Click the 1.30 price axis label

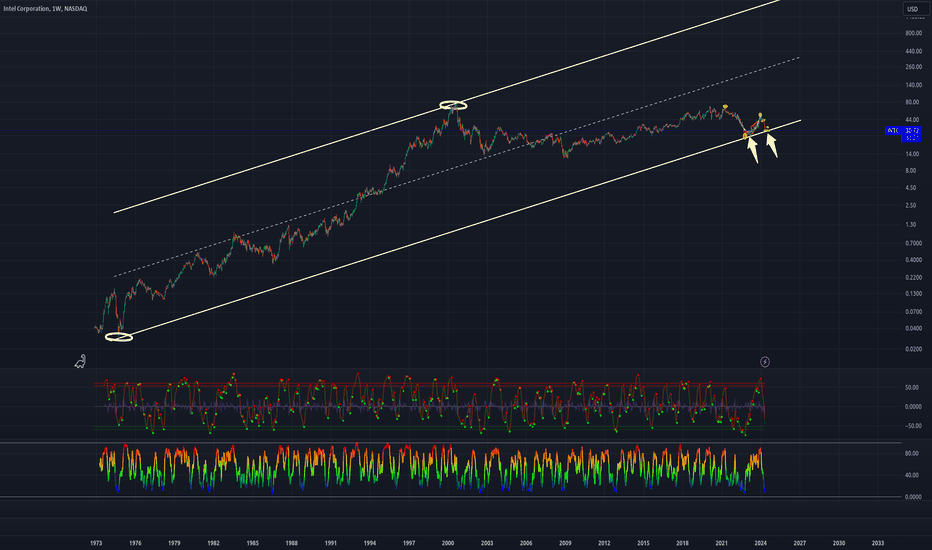[x=911, y=225]
